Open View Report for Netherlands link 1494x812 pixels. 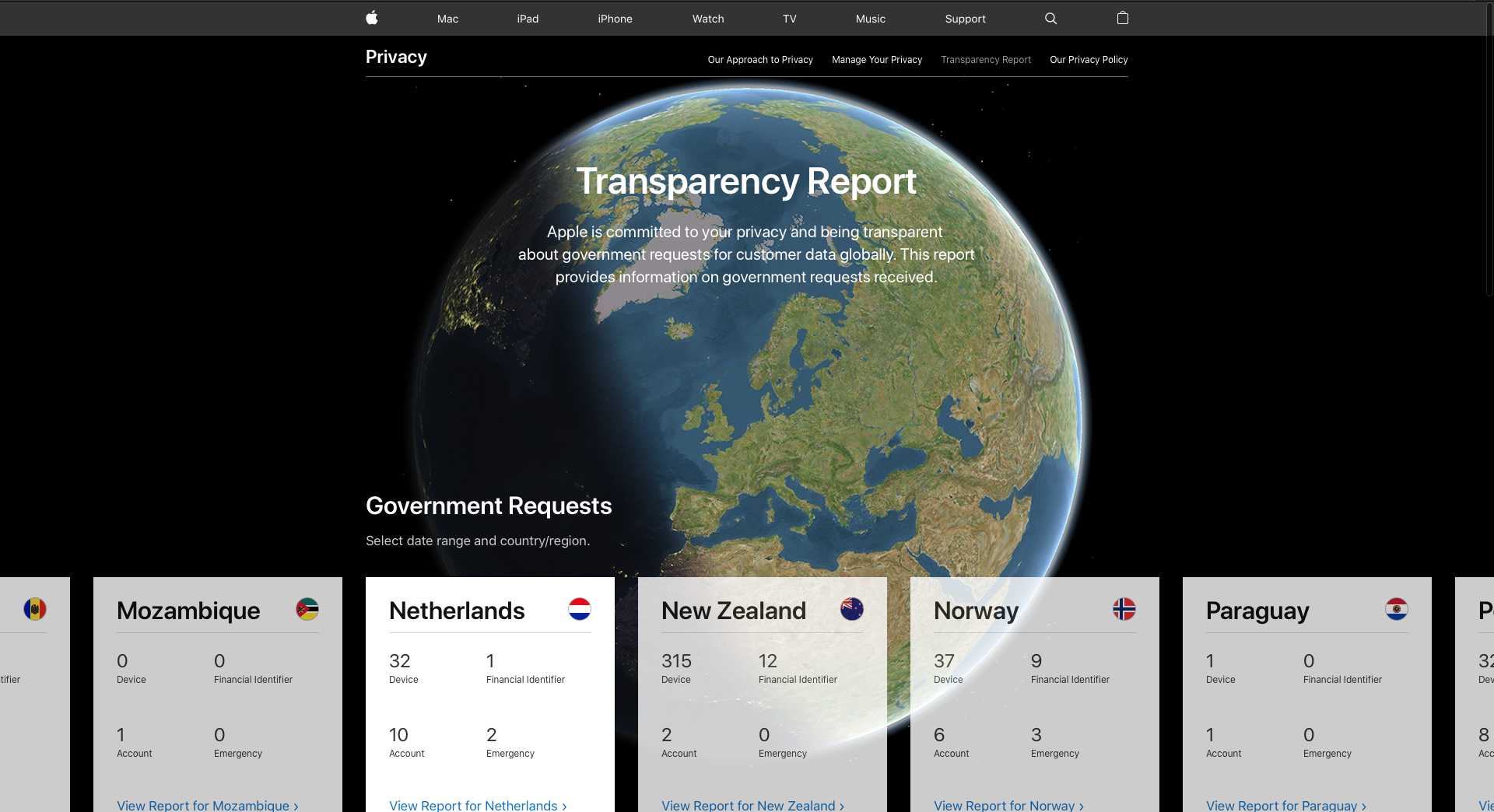pos(478,805)
